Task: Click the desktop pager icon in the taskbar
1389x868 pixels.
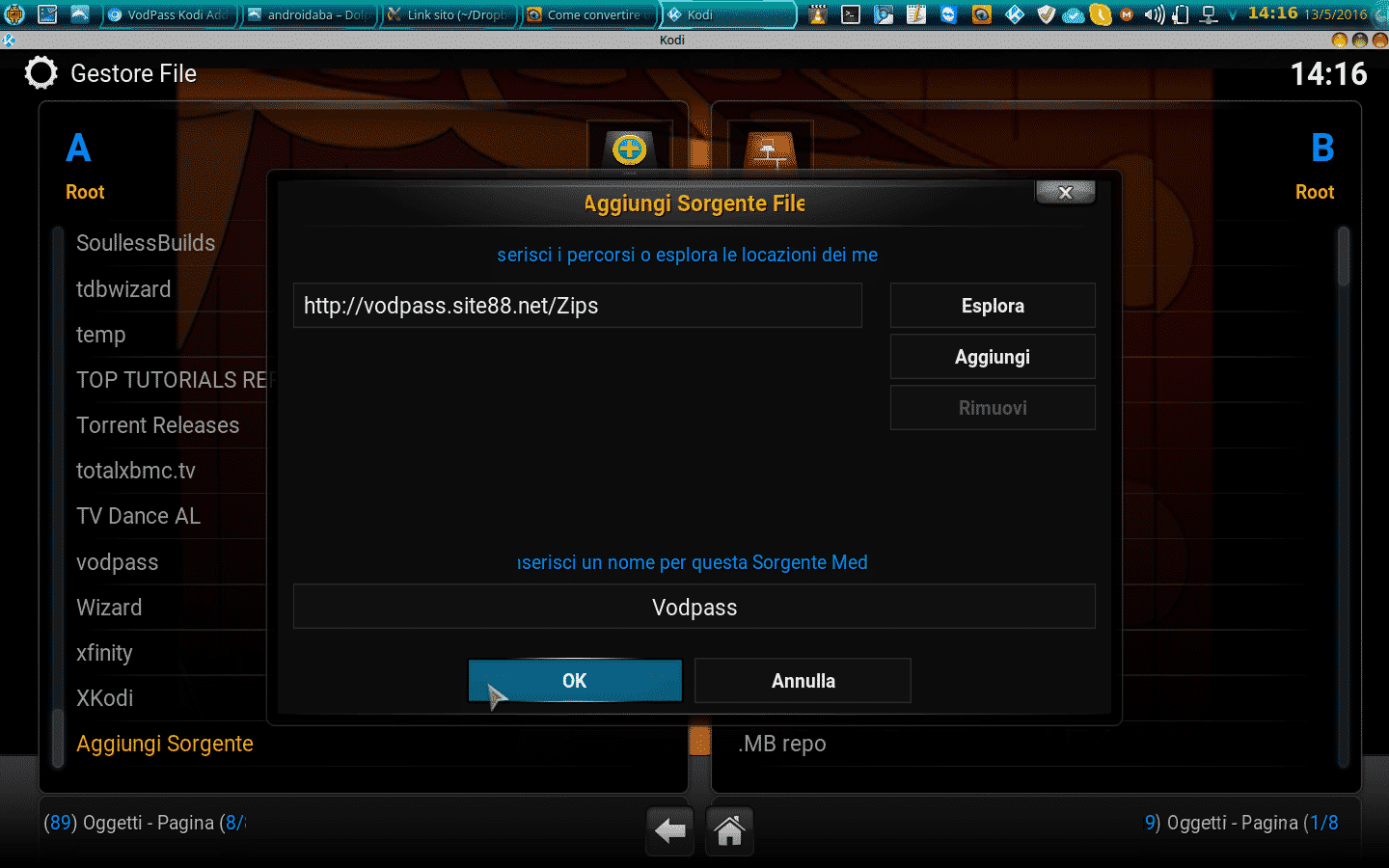Action: tap(47, 14)
